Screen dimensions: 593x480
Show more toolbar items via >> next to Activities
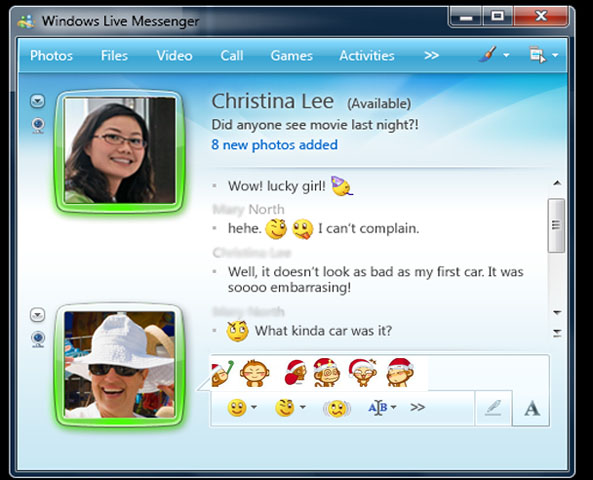431,56
